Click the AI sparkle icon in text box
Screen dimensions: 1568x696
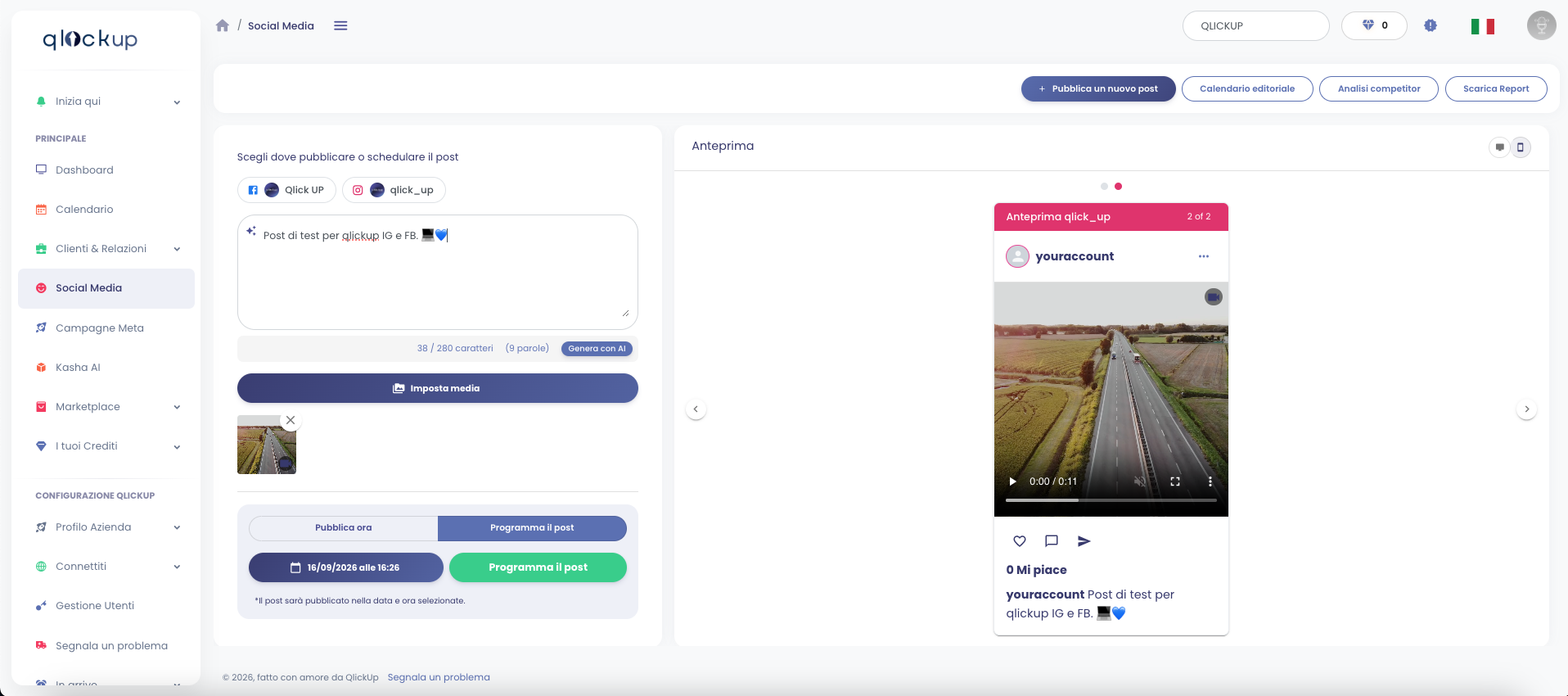pos(251,231)
